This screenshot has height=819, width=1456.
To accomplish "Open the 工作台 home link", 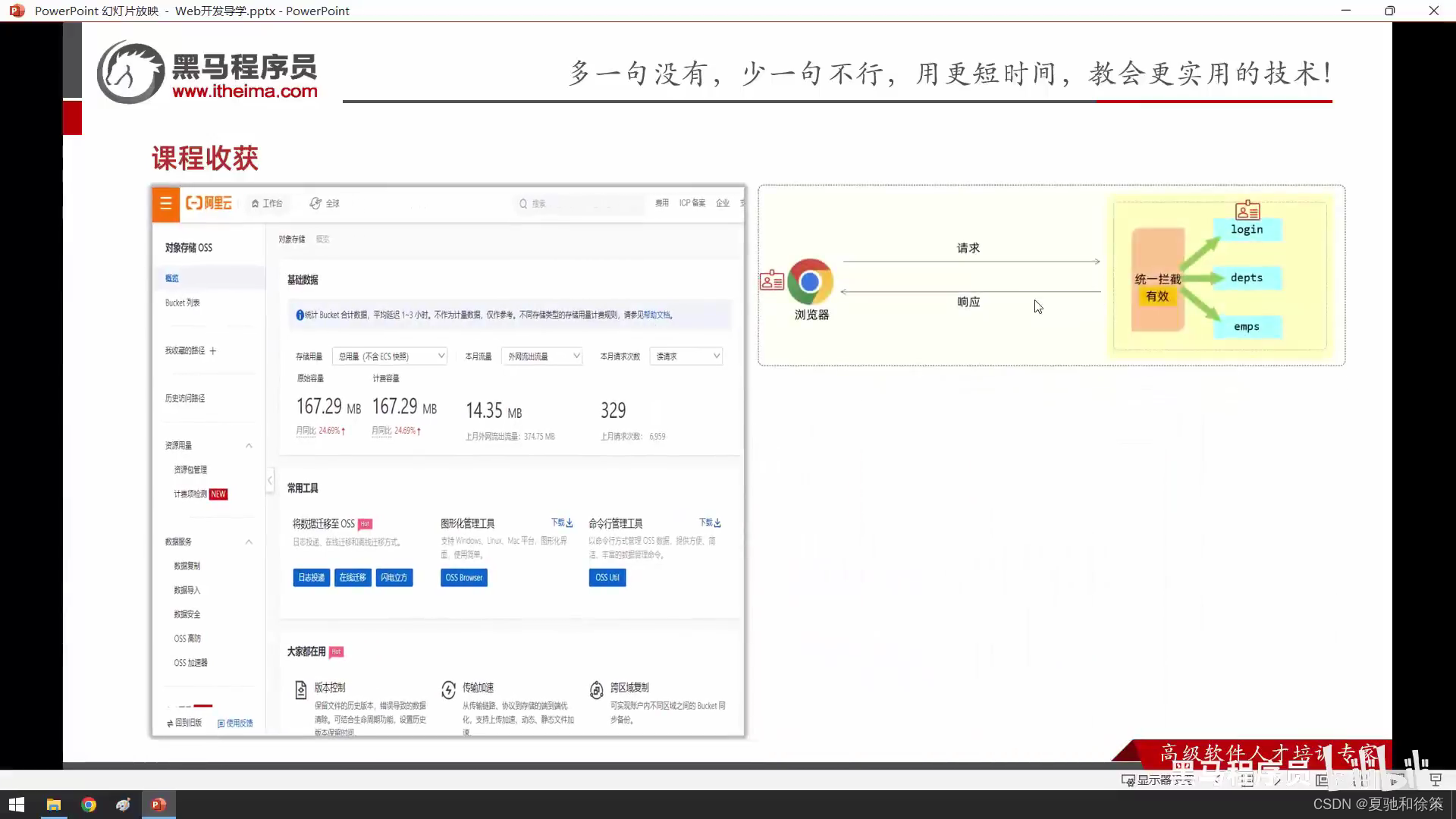I will 267,203.
